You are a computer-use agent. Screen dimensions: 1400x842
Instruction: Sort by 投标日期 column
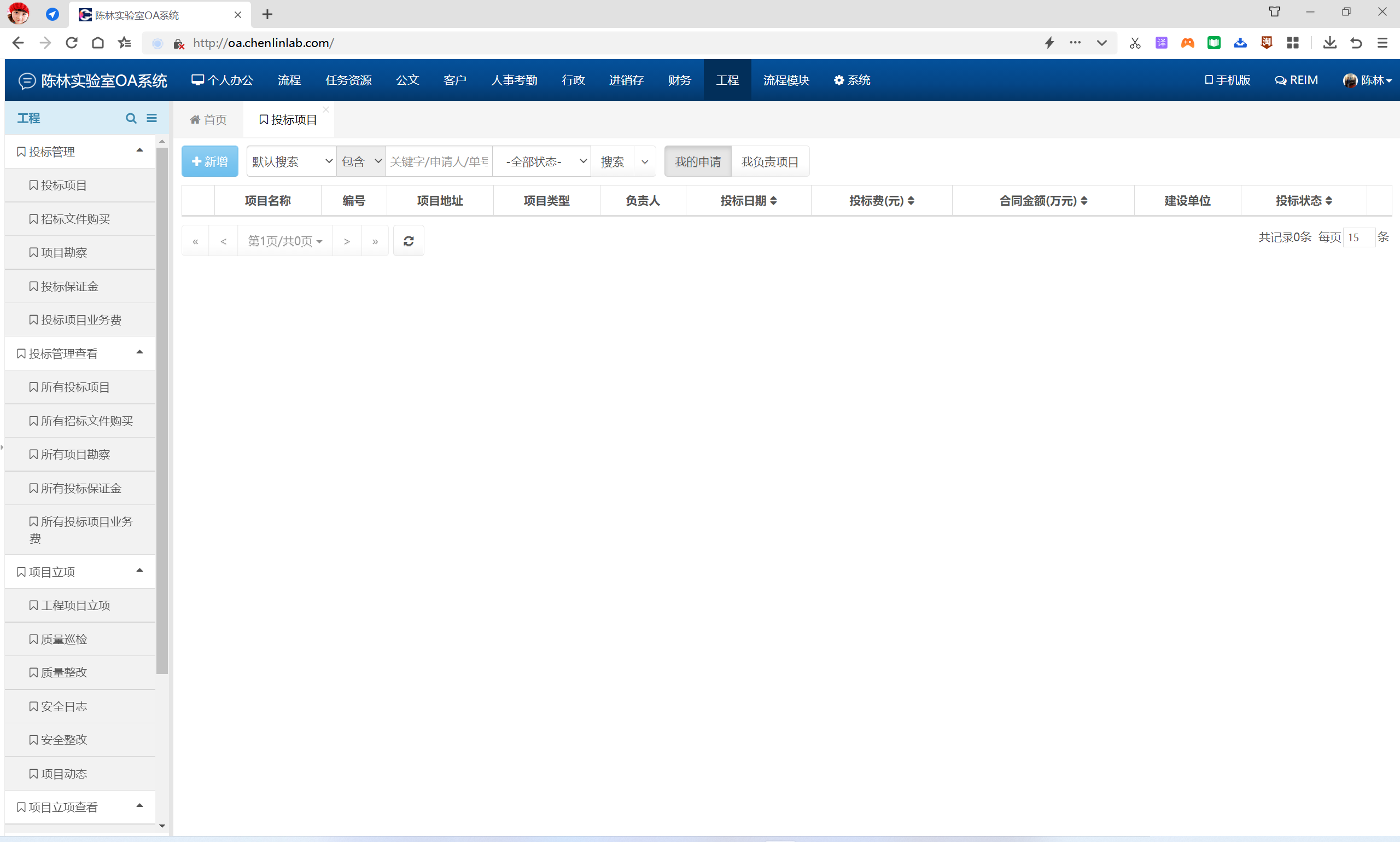click(x=749, y=201)
